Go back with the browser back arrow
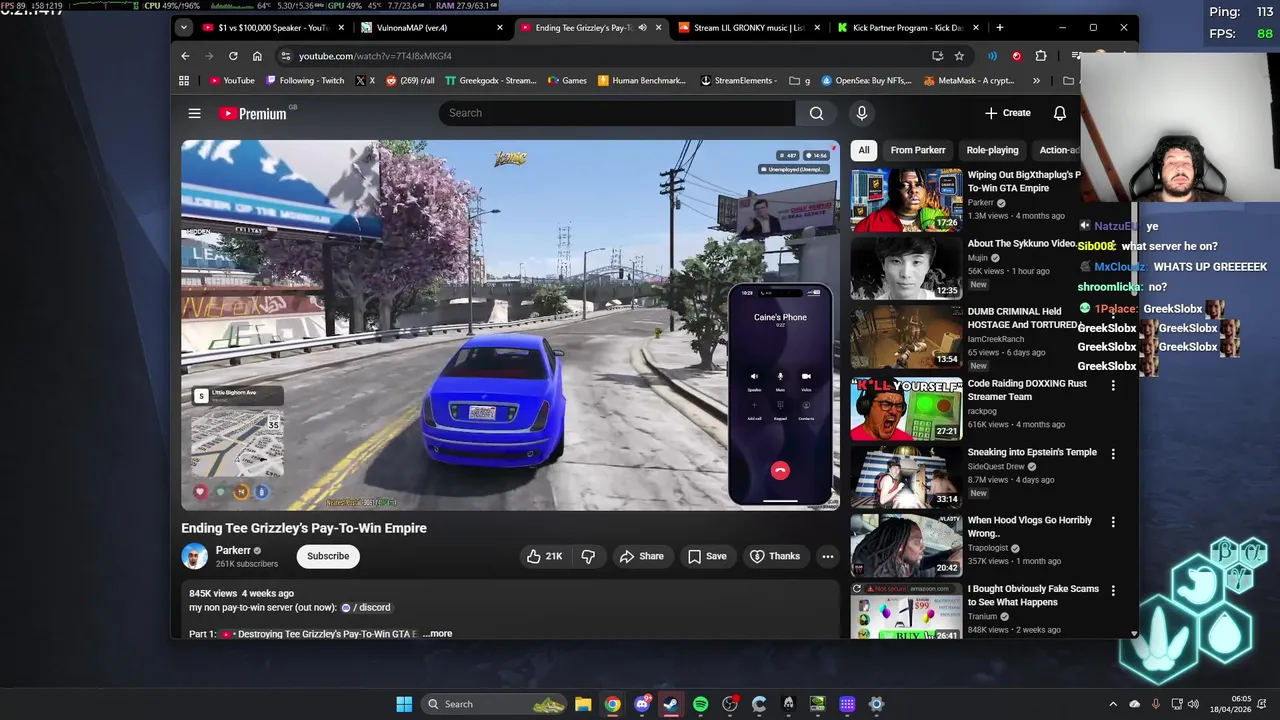 (185, 56)
